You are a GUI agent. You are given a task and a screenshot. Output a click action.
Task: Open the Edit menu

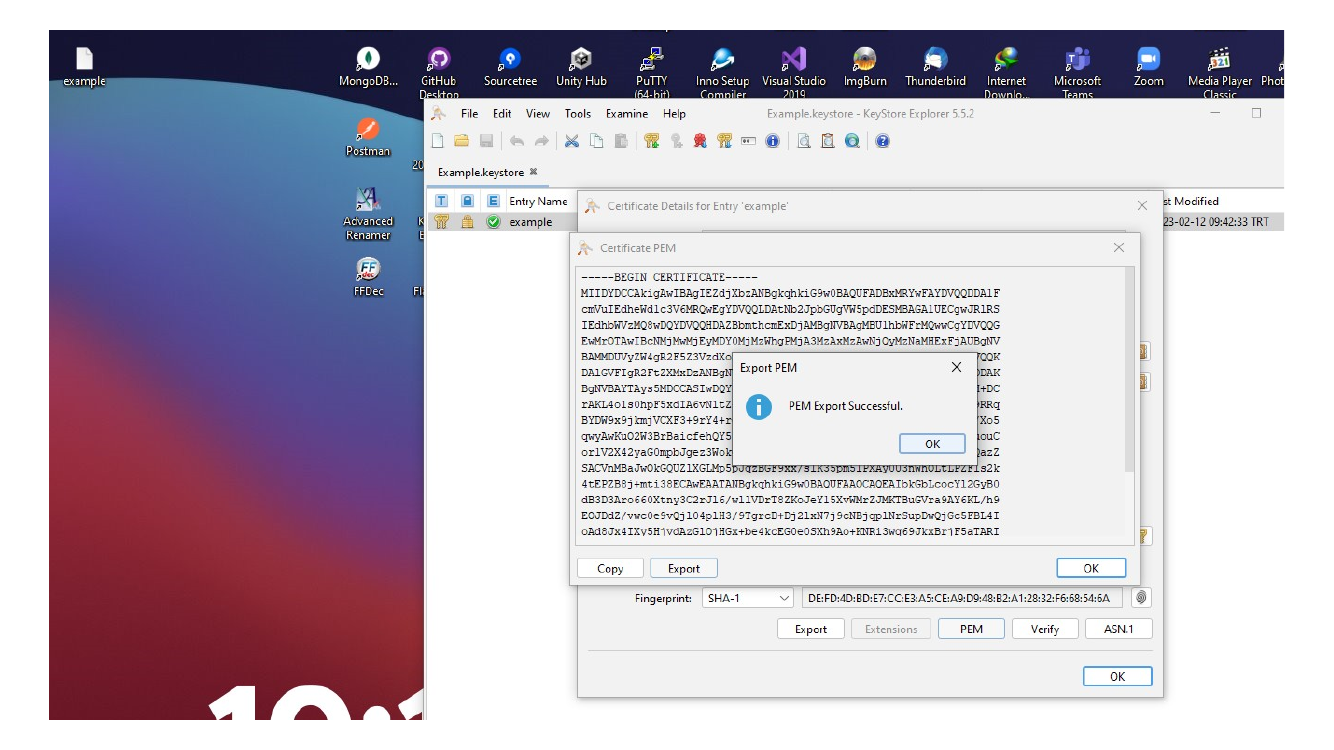click(502, 114)
